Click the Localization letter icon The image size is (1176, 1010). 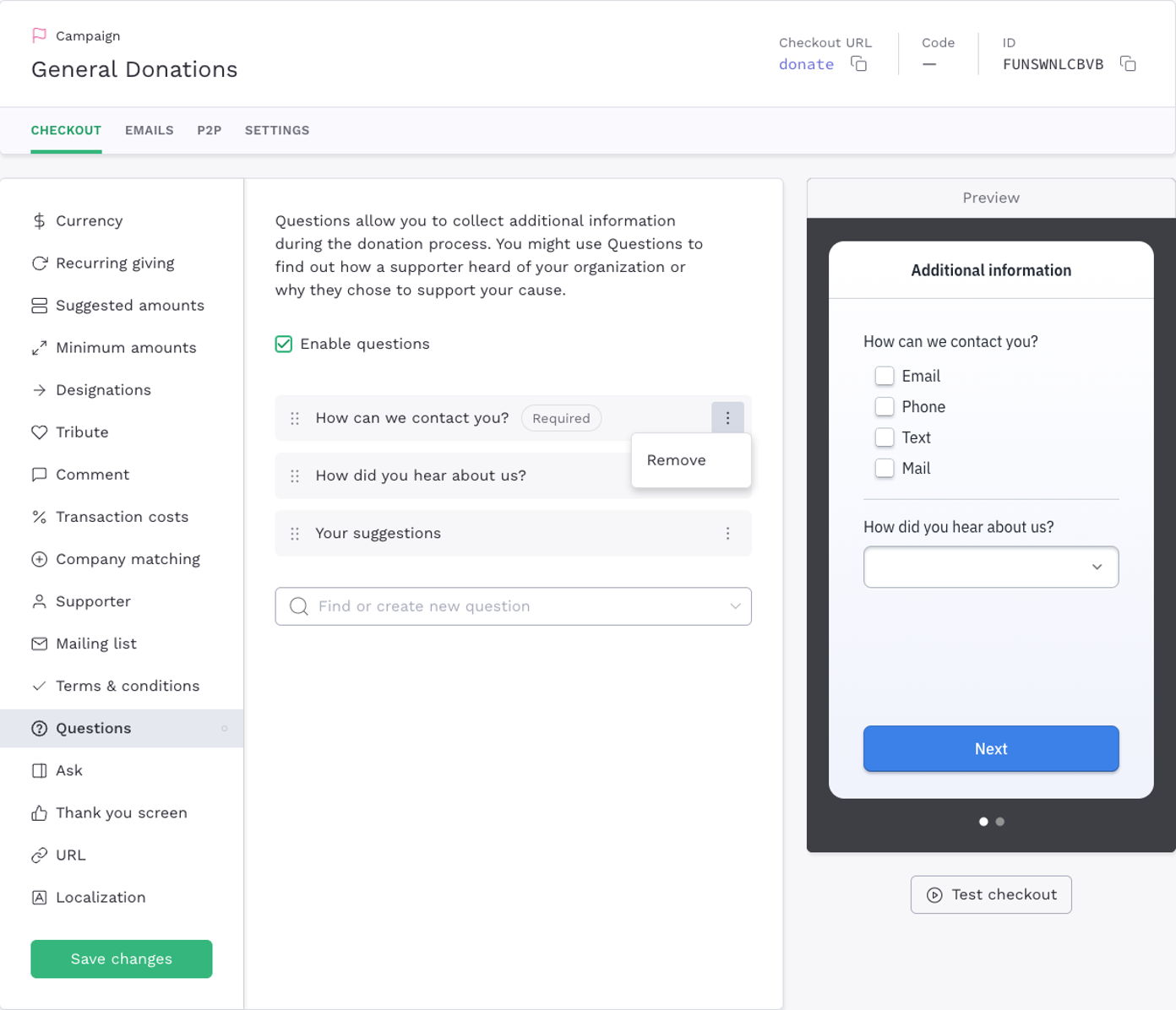coord(39,897)
